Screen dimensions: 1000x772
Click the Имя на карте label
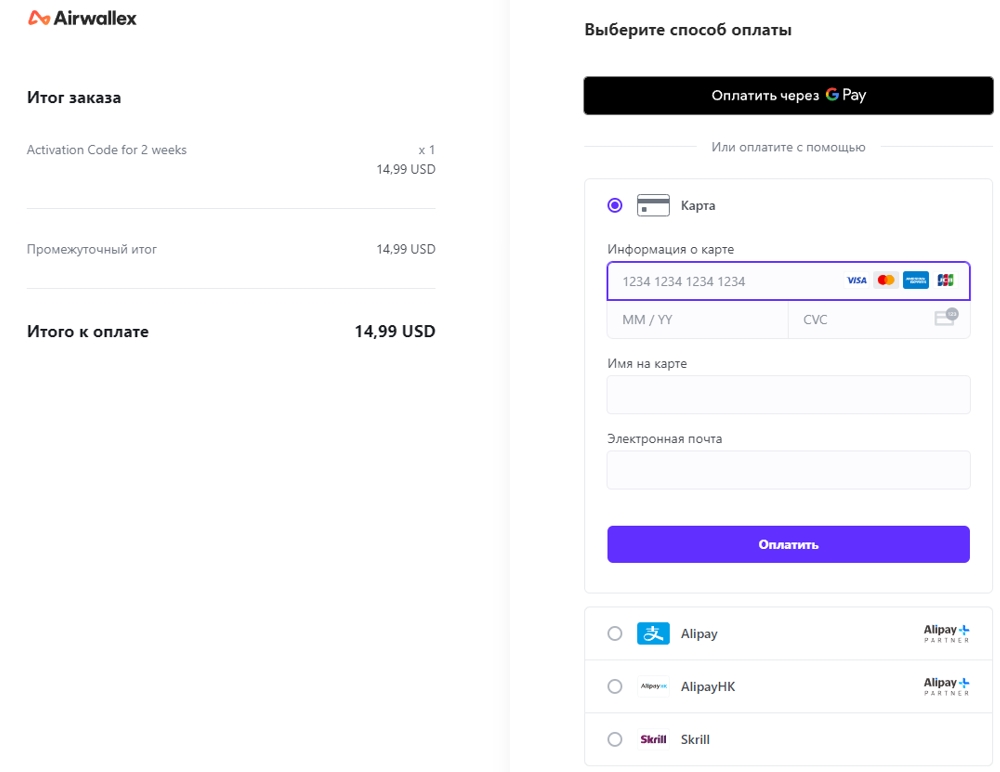click(647, 364)
